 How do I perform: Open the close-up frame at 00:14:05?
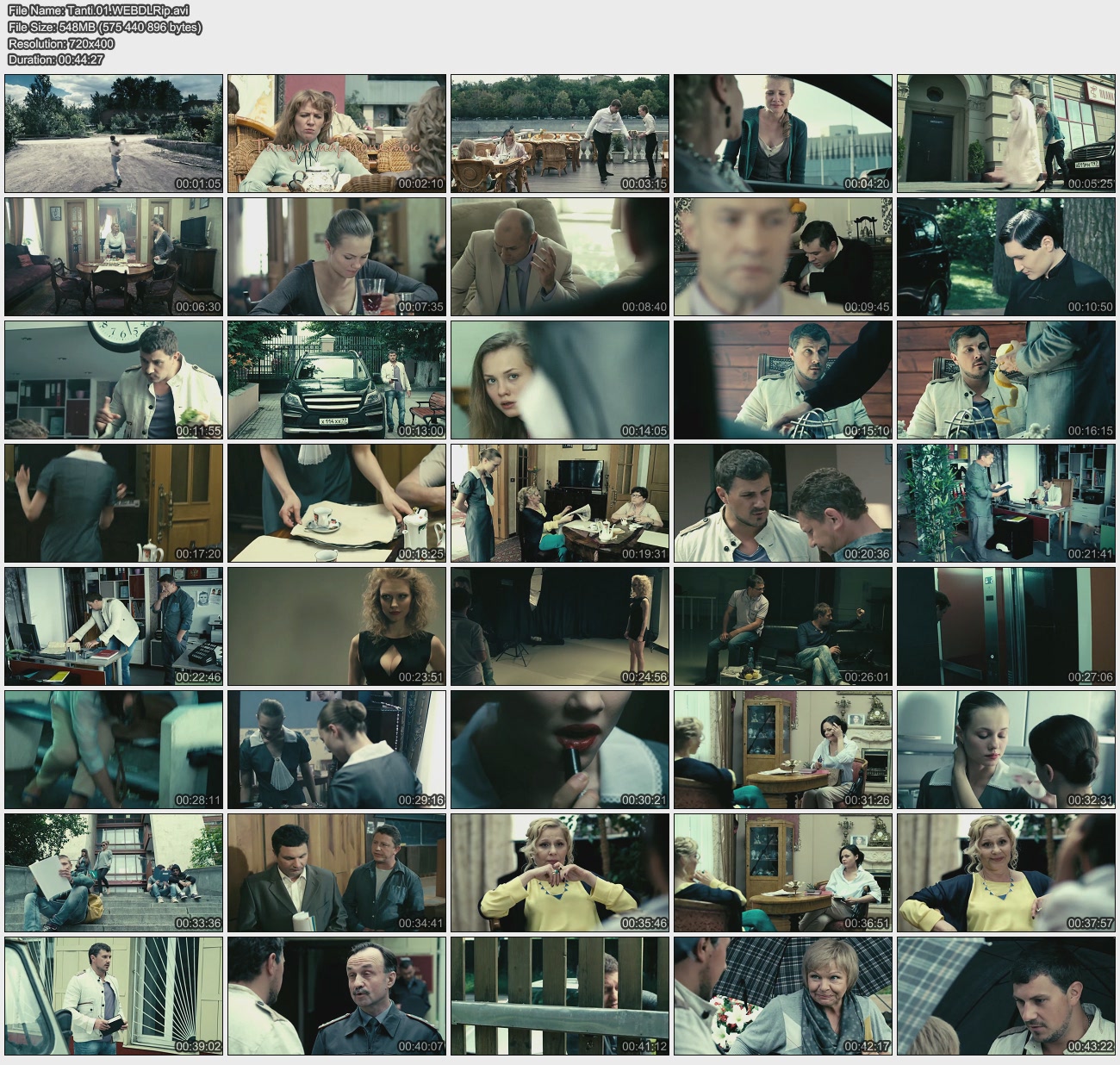point(560,380)
